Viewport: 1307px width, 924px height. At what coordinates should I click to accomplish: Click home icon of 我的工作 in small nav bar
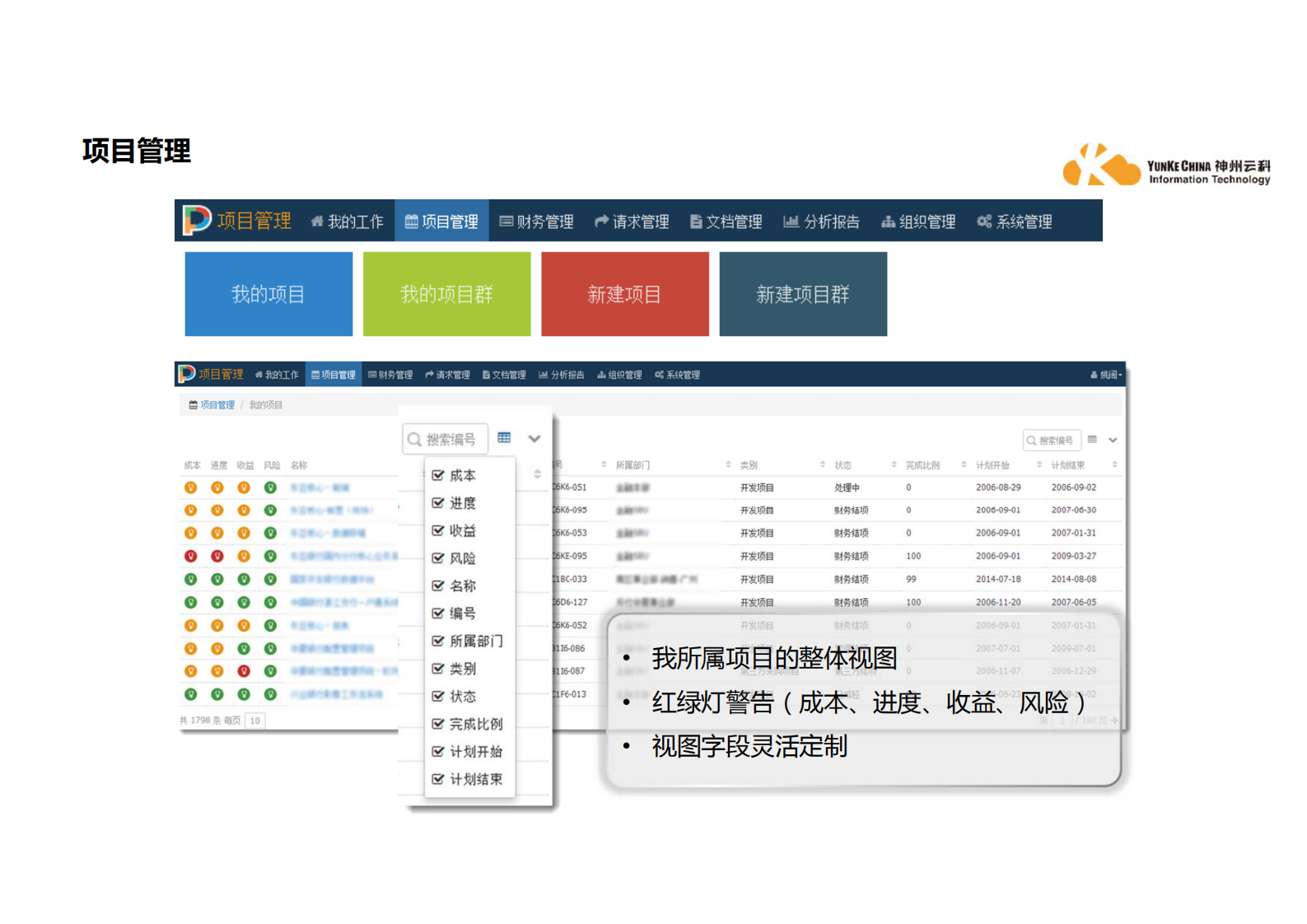click(259, 375)
